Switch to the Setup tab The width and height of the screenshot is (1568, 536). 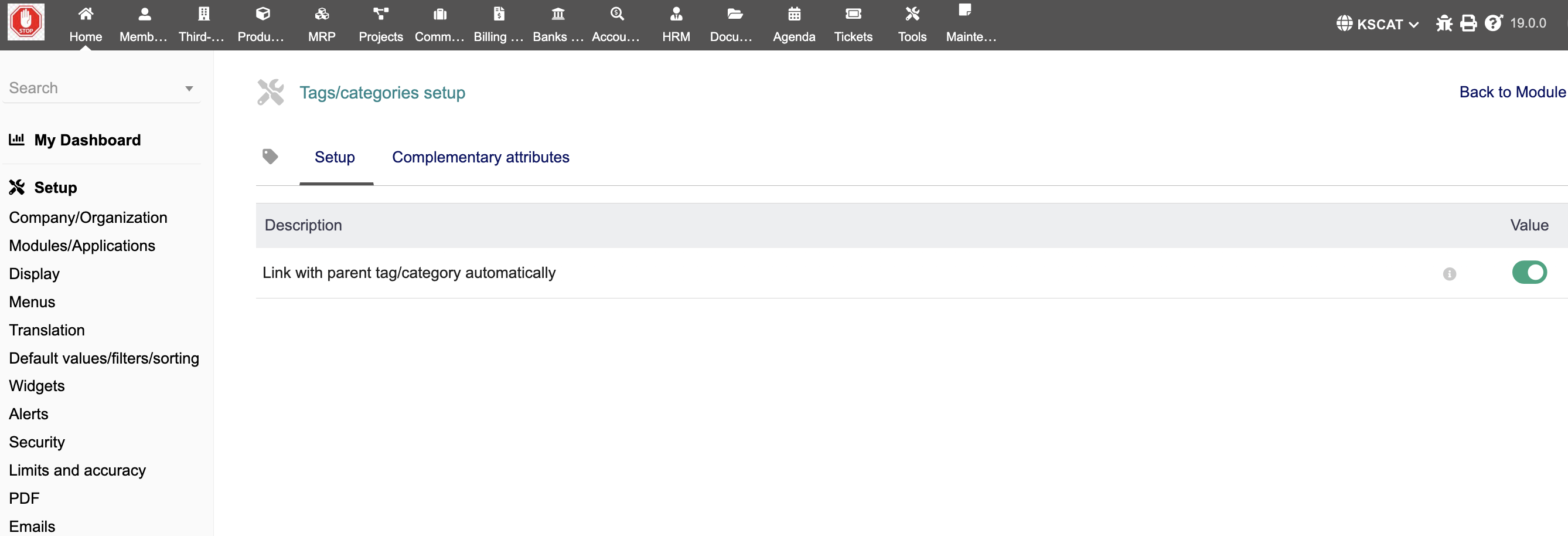[x=335, y=157]
